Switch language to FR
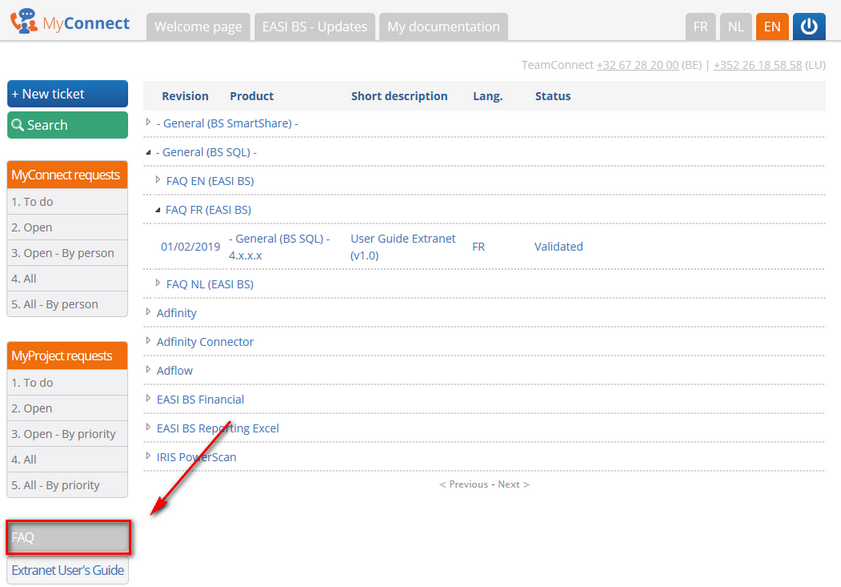 tap(701, 27)
